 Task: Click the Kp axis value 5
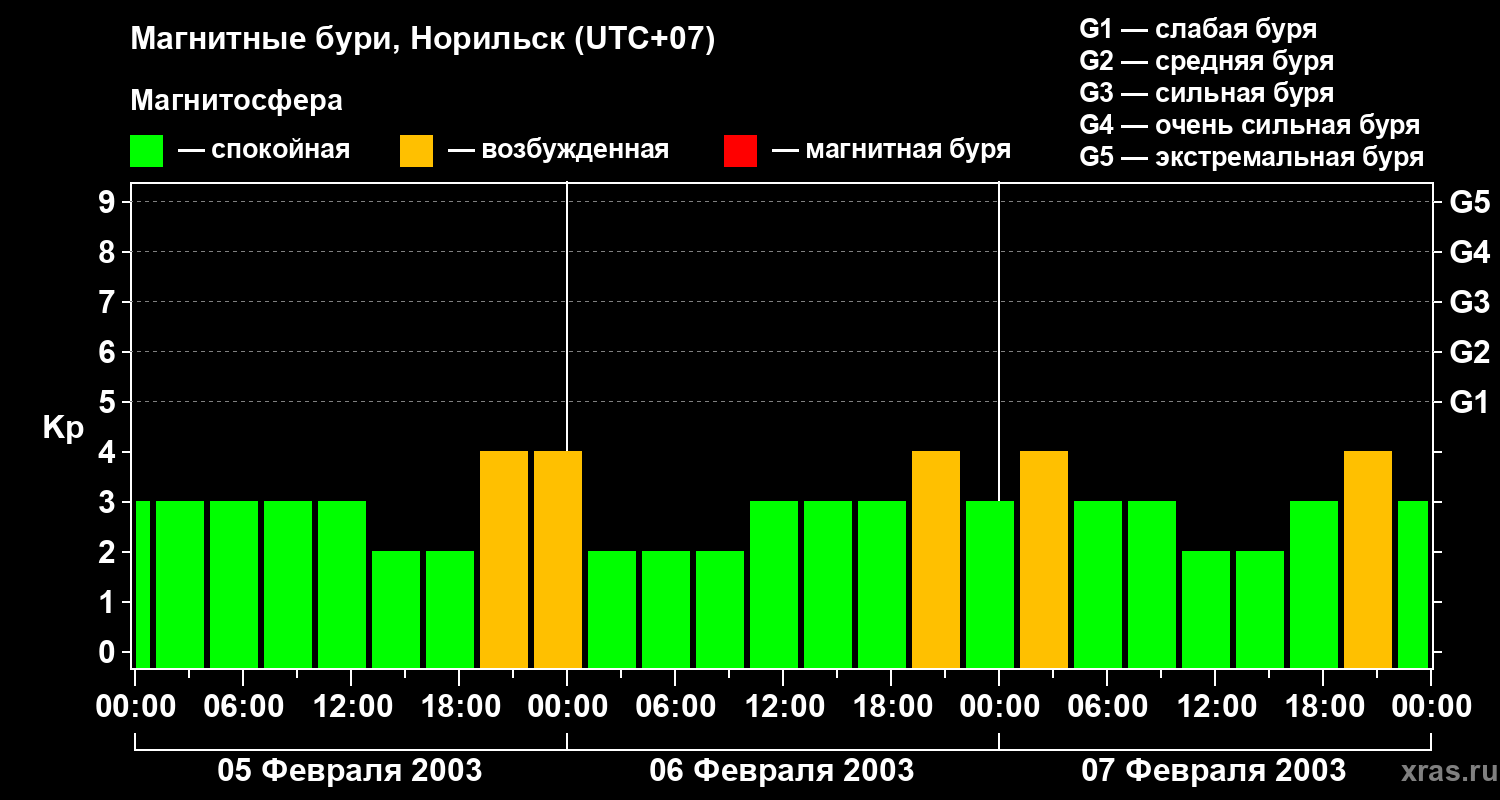109,402
